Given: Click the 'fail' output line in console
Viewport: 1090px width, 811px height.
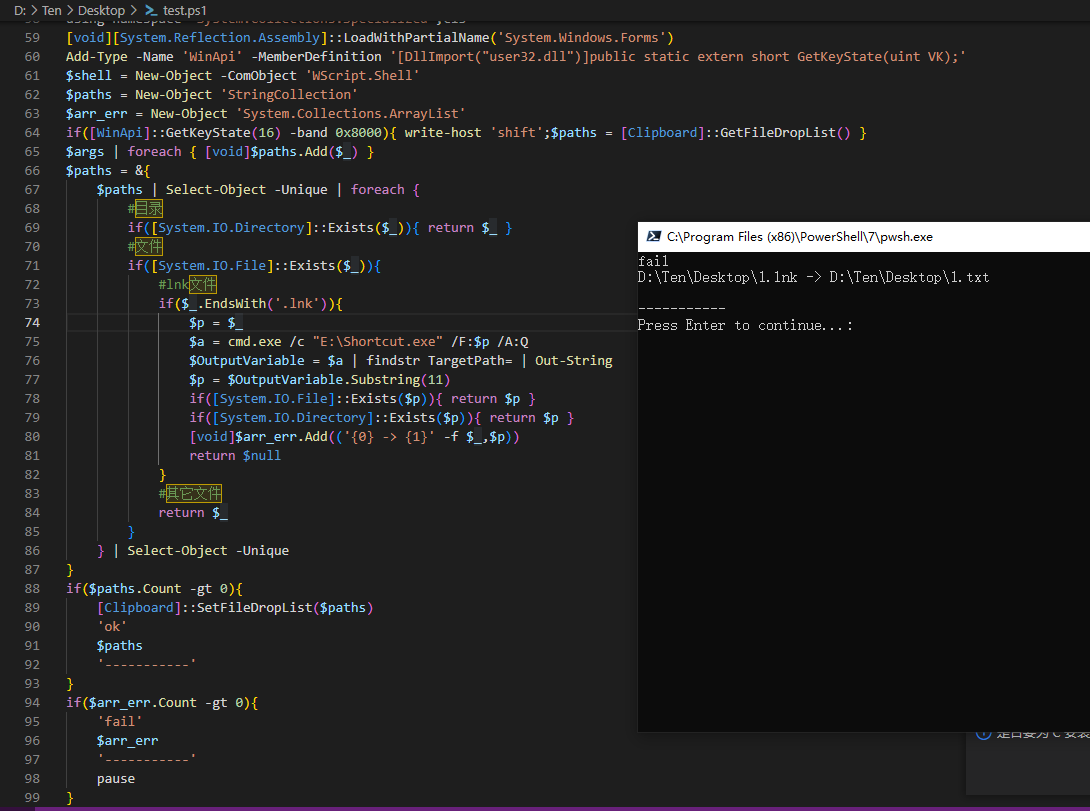Looking at the screenshot, I should tap(652, 261).
